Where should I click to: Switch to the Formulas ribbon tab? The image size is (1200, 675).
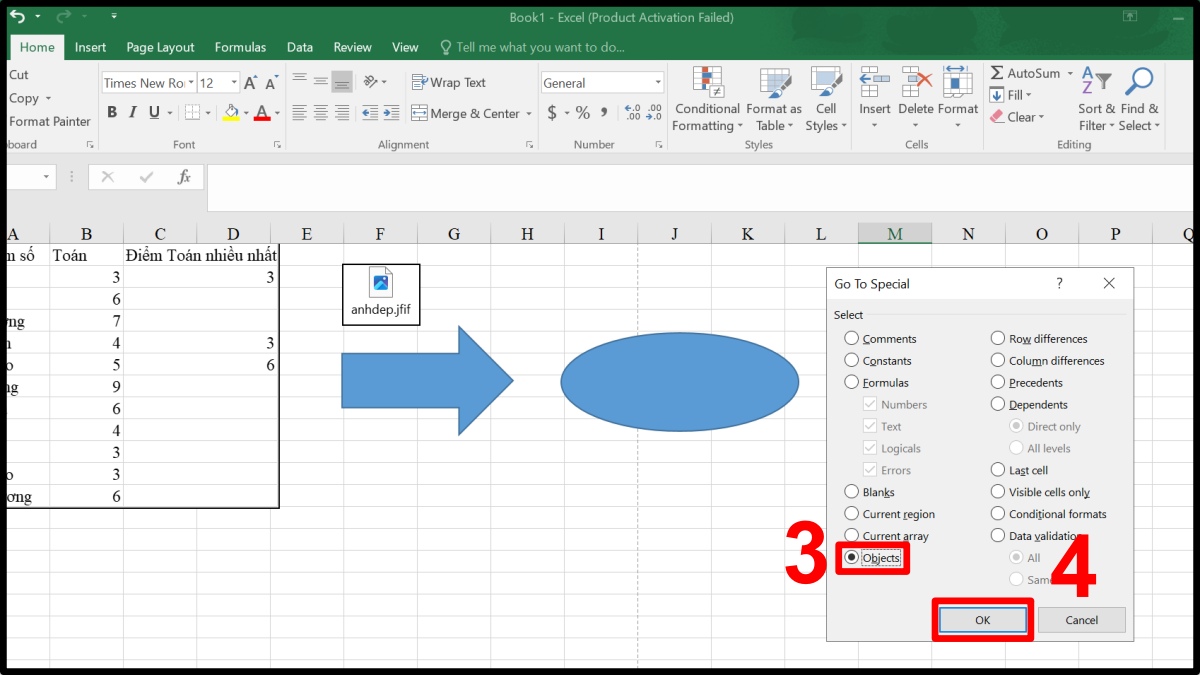240,46
